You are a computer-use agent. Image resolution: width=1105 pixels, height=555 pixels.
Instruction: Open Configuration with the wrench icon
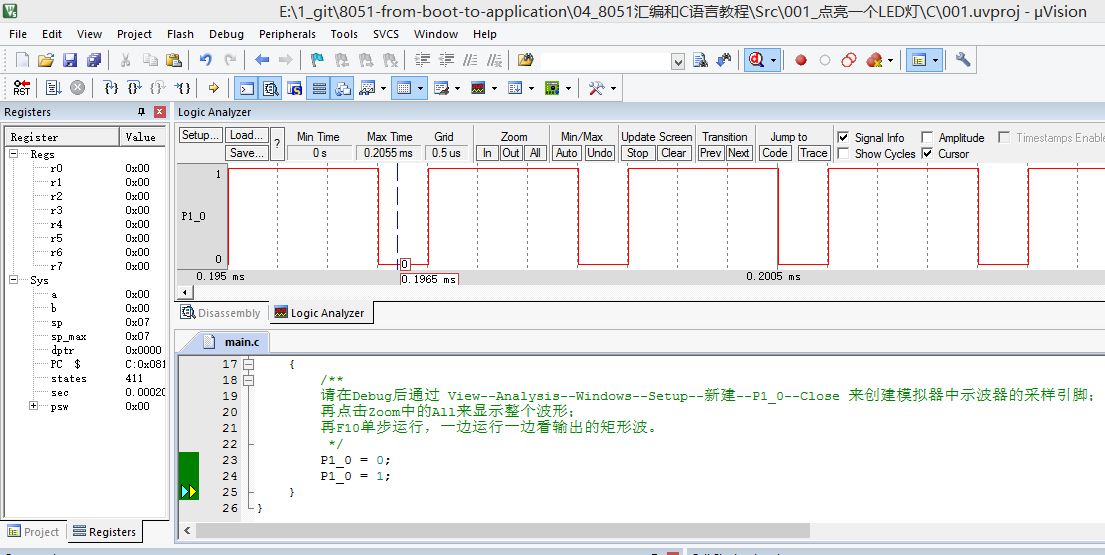pos(963,61)
